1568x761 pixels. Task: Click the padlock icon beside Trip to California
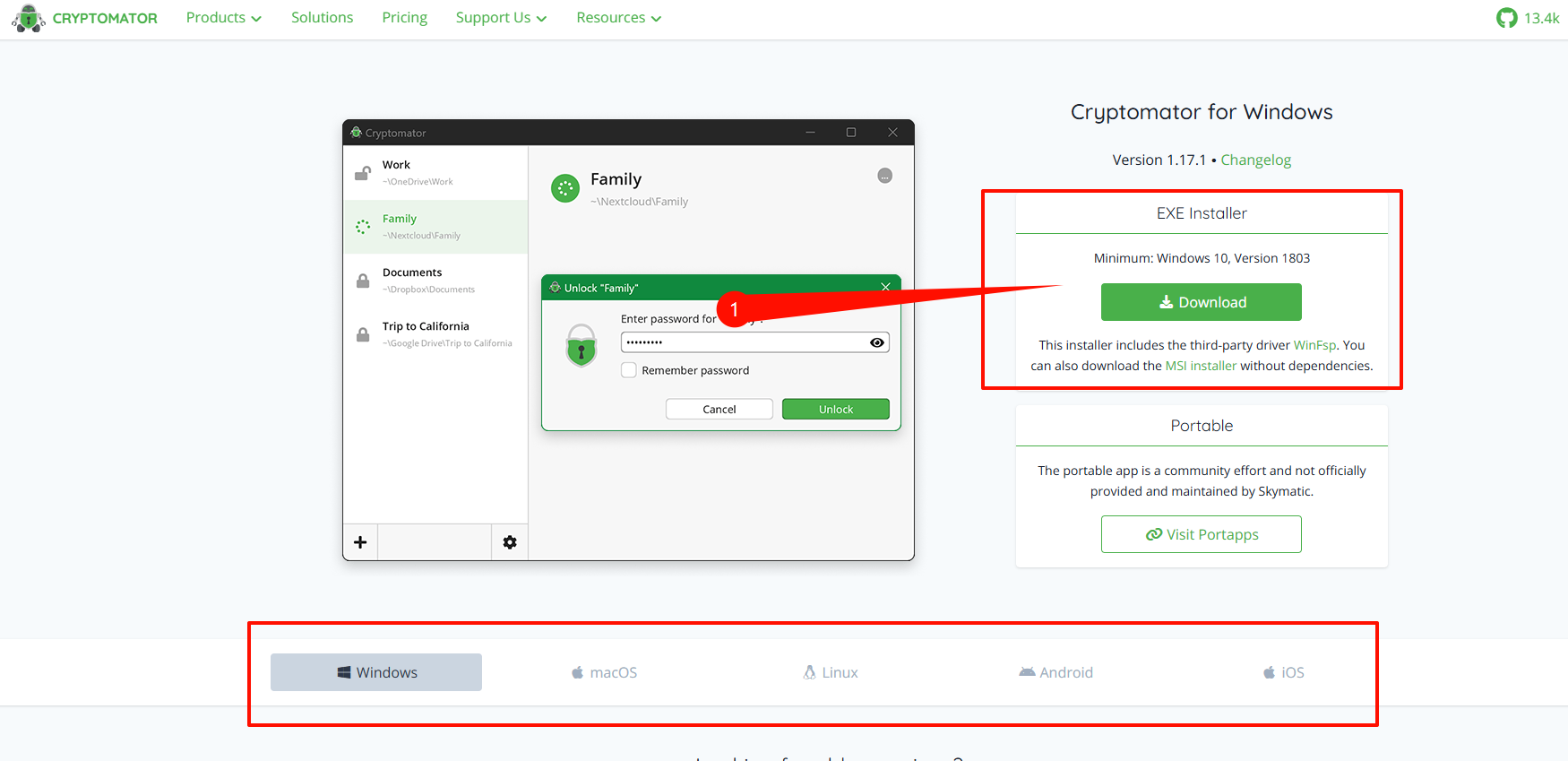click(363, 334)
